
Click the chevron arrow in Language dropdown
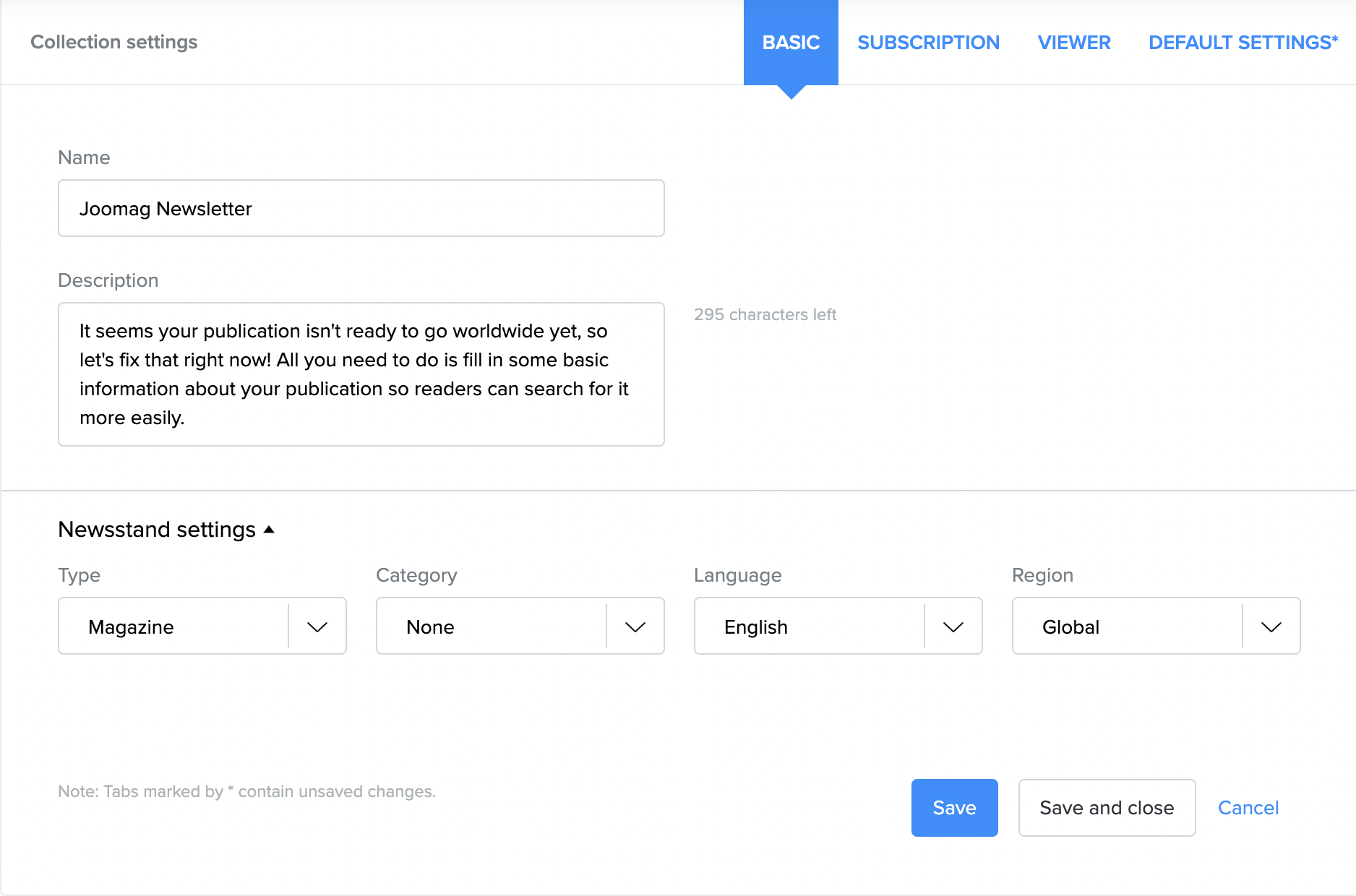953,626
